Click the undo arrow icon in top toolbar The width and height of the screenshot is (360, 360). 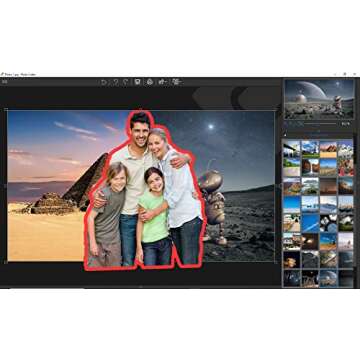point(104,82)
